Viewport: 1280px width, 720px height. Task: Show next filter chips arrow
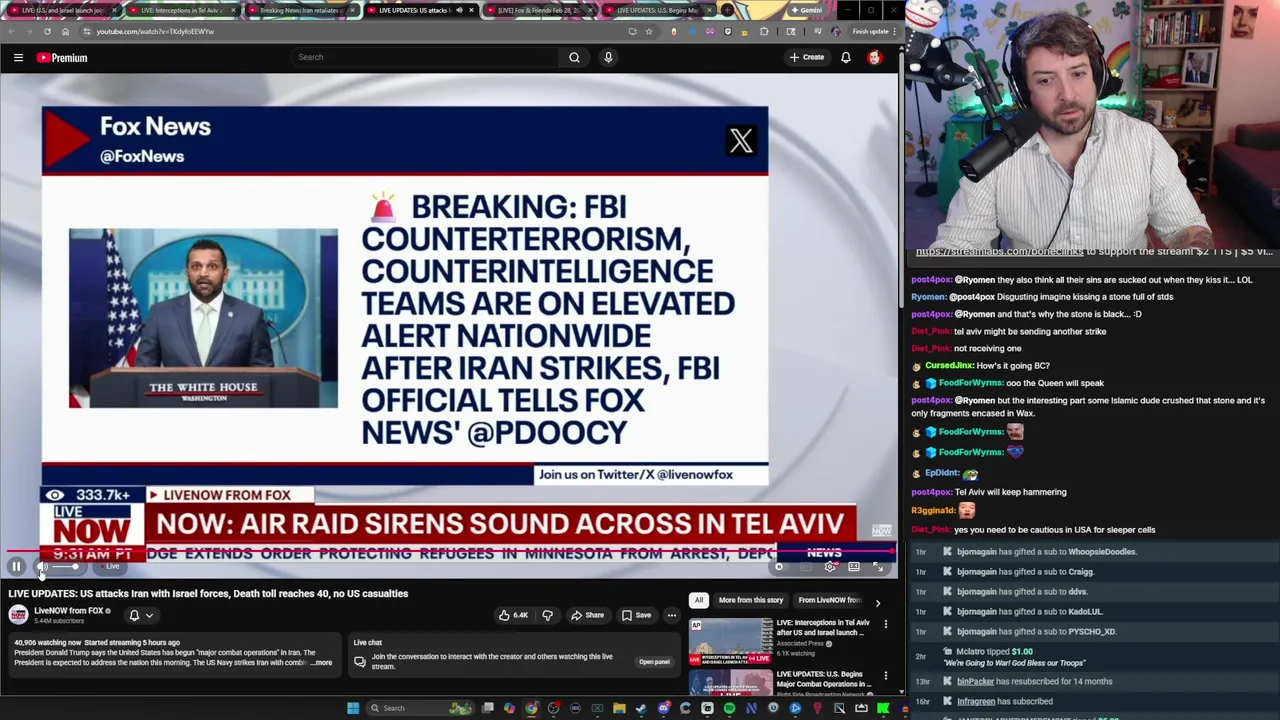point(878,603)
